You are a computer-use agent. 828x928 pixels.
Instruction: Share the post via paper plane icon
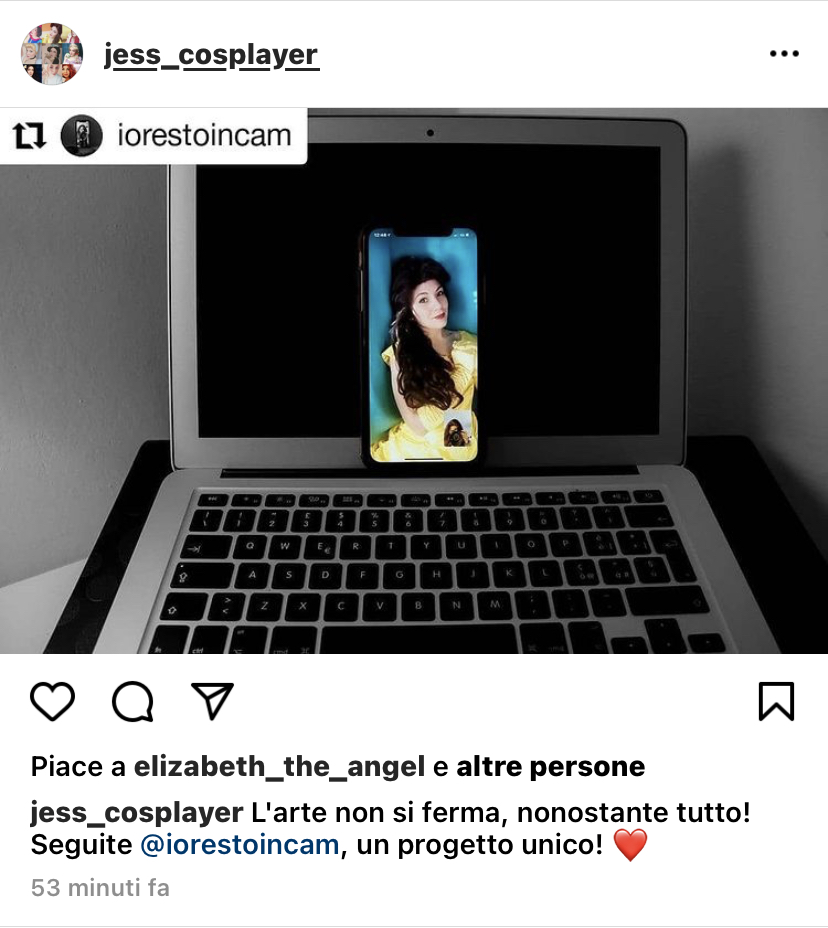(x=212, y=701)
